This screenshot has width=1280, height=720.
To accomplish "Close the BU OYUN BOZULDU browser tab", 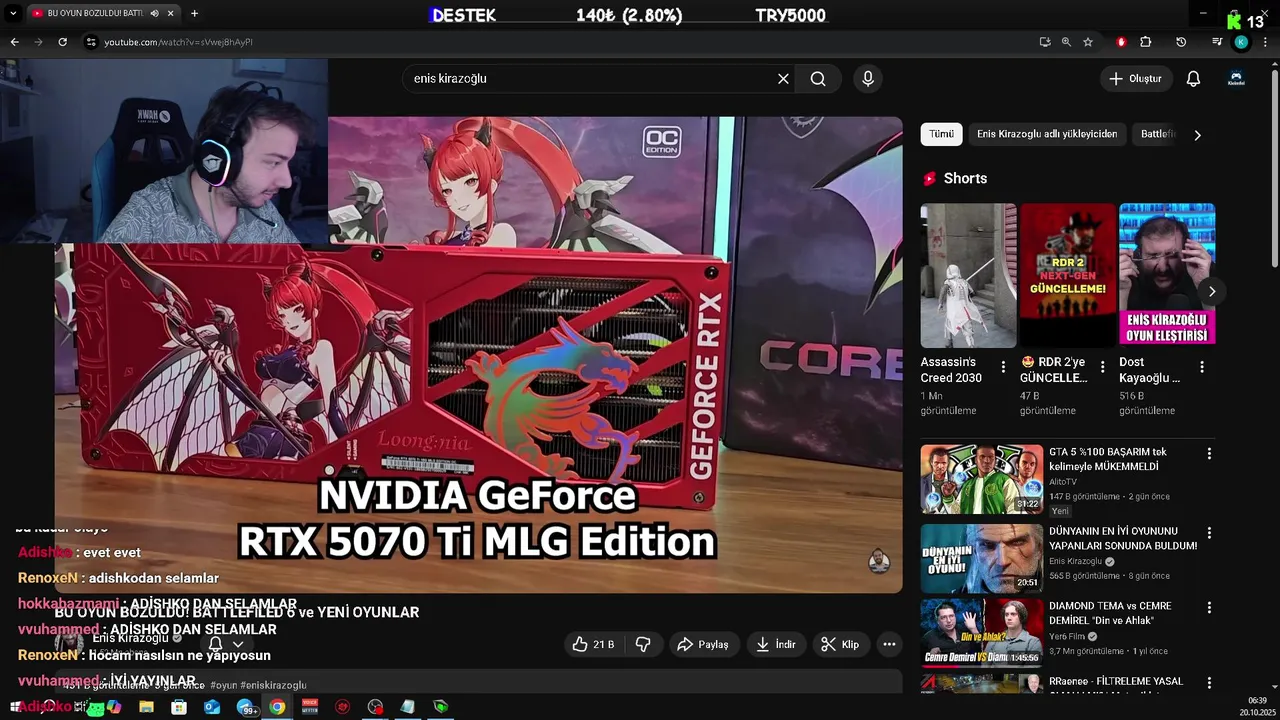I will click(x=171, y=13).
